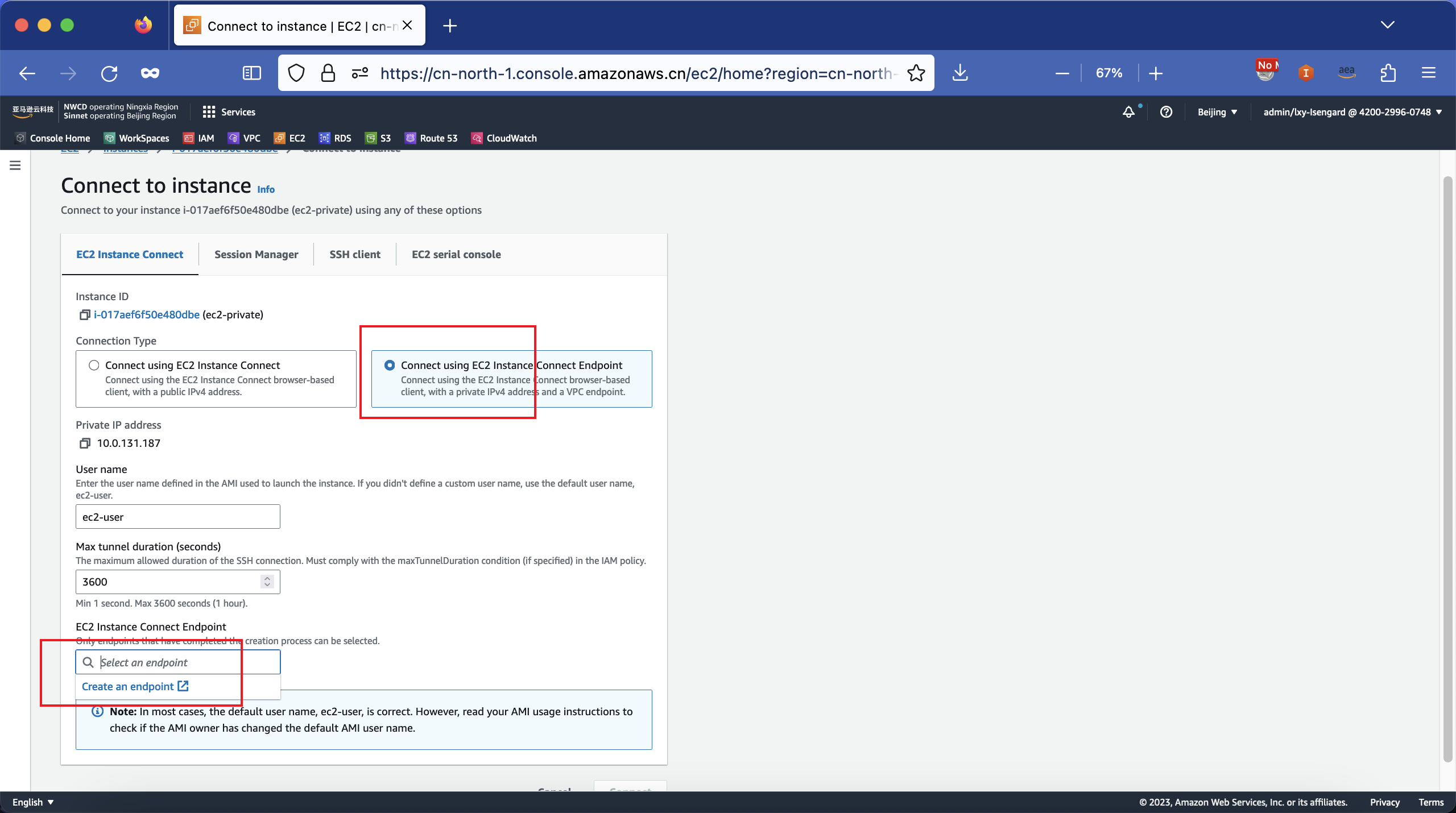The width and height of the screenshot is (1456, 813).
Task: Switch to SSH client tab
Action: [x=355, y=254]
